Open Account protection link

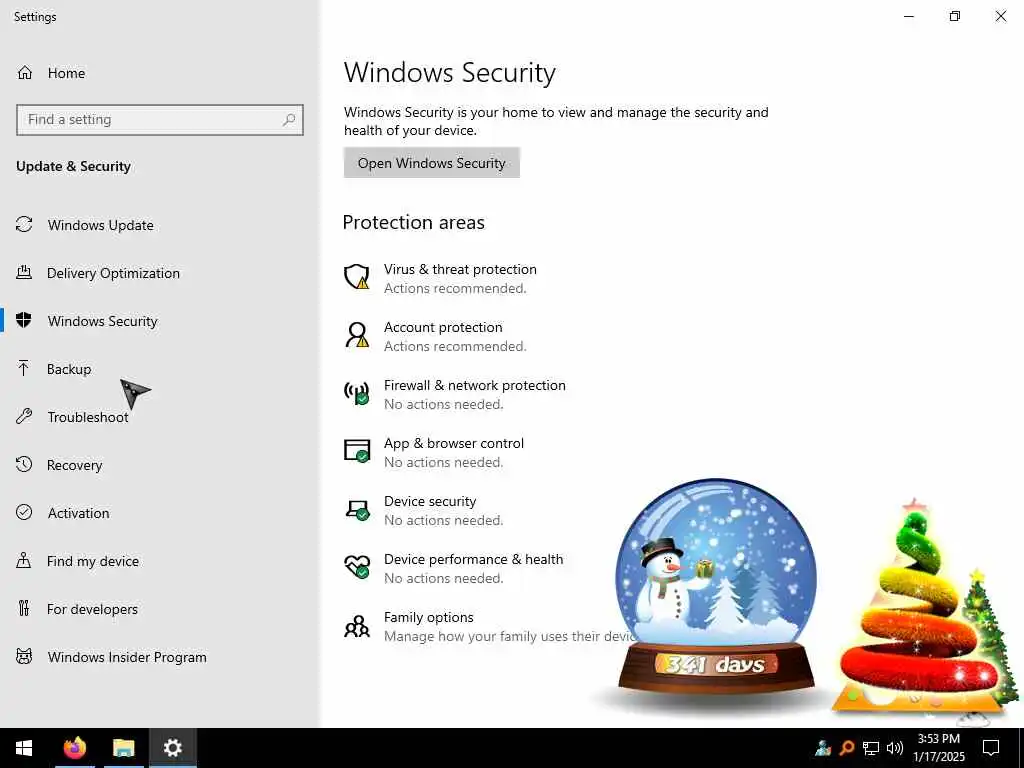443,327
